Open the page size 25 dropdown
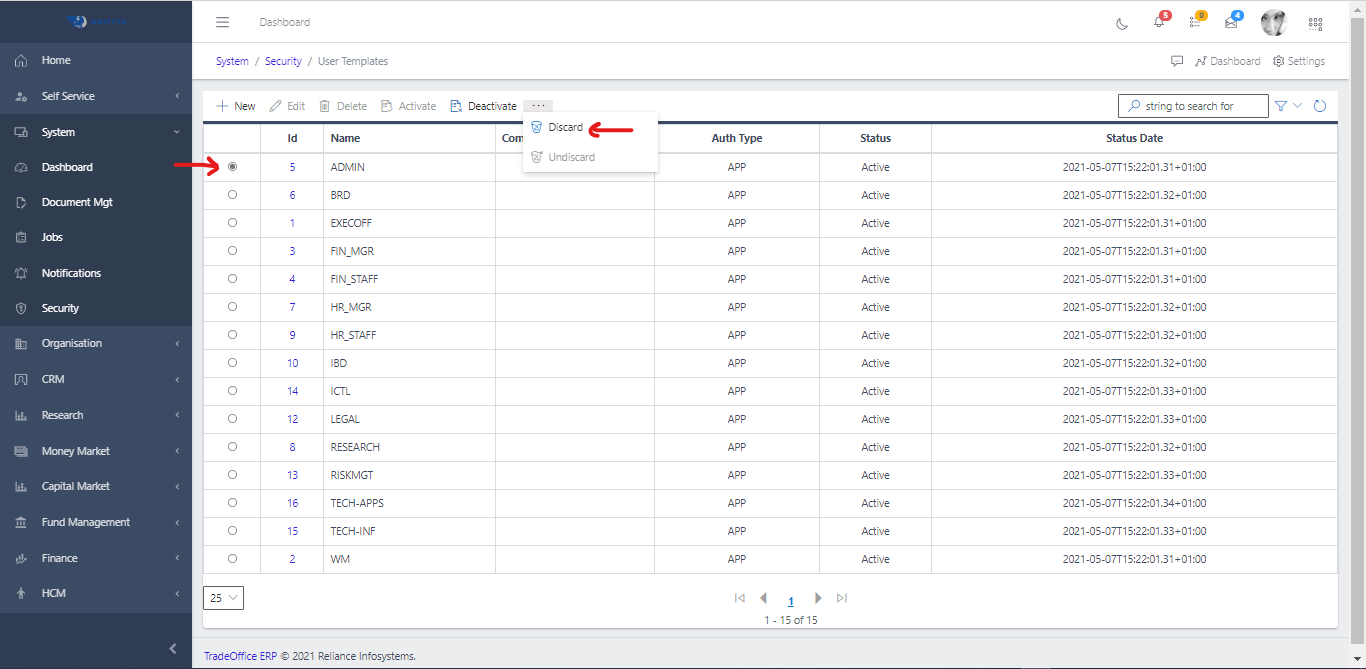 point(223,598)
